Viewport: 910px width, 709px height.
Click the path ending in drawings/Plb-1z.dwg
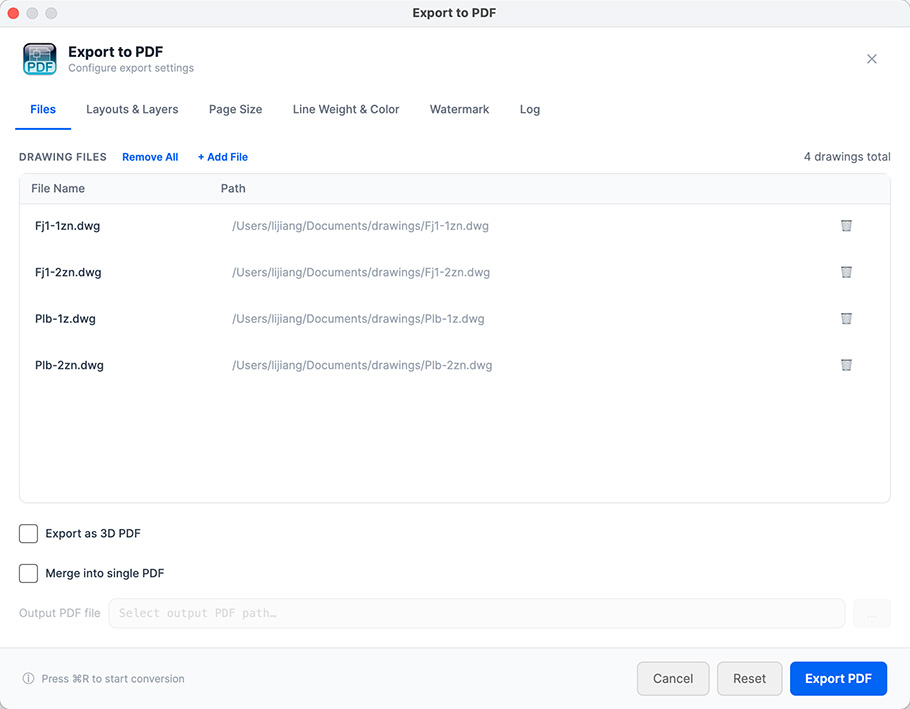click(x=358, y=319)
